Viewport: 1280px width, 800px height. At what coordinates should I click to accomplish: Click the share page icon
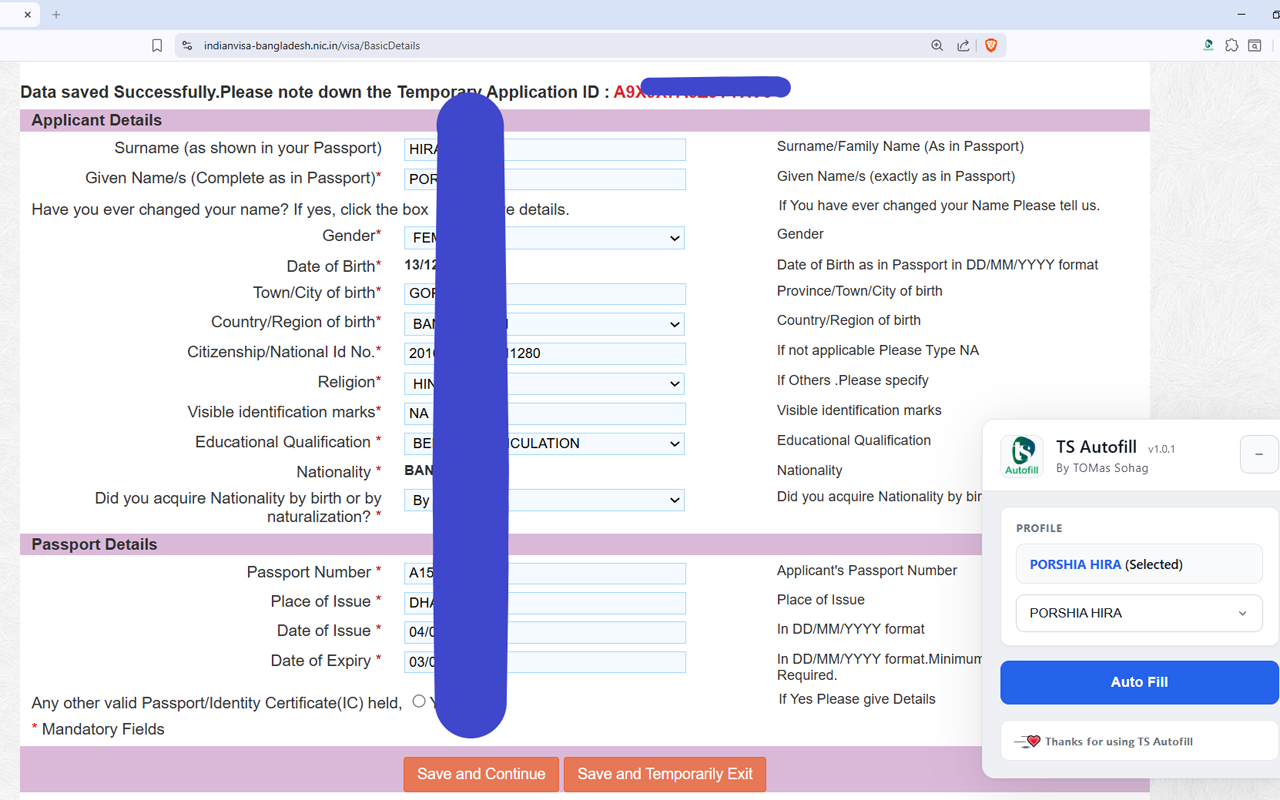[963, 45]
